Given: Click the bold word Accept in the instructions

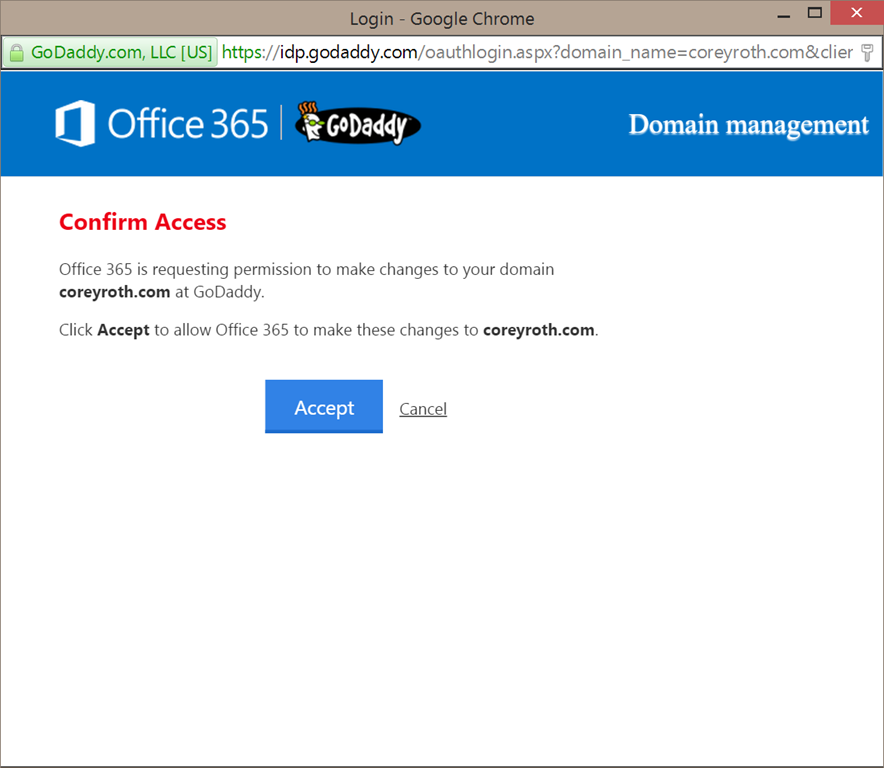Looking at the screenshot, I should point(123,330).
